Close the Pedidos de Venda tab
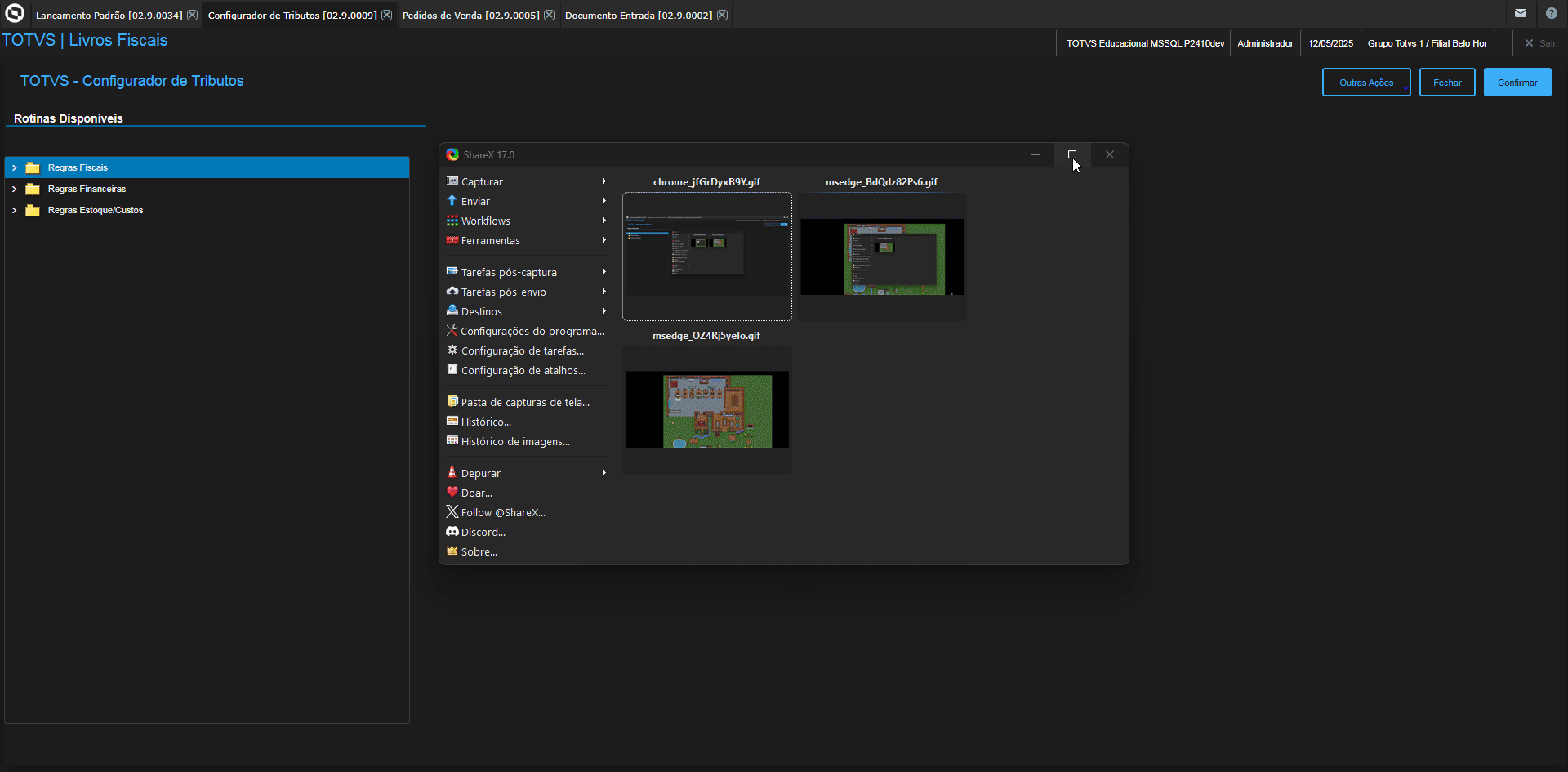This screenshot has height=772, width=1568. click(x=550, y=15)
